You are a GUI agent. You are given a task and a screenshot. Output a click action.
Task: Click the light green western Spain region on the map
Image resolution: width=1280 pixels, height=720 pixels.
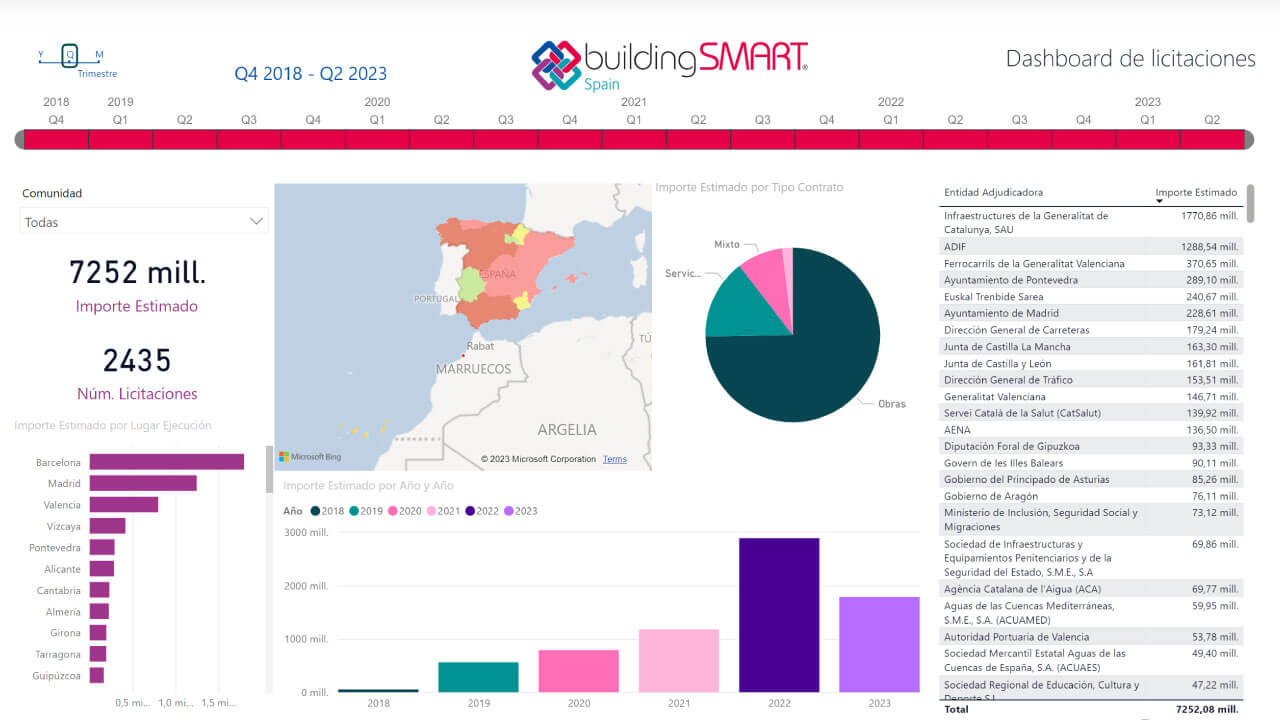pos(470,284)
